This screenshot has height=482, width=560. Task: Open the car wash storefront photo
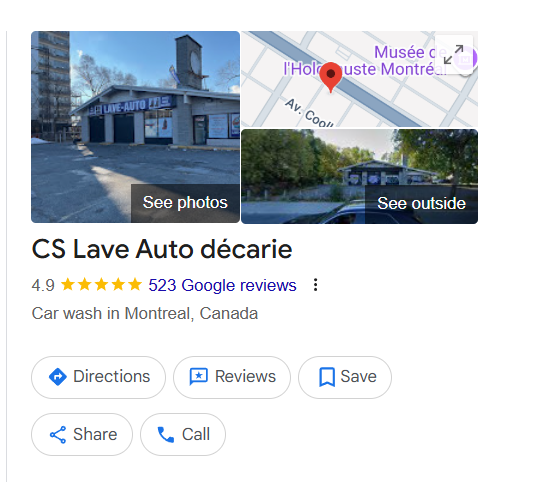[x=135, y=127]
